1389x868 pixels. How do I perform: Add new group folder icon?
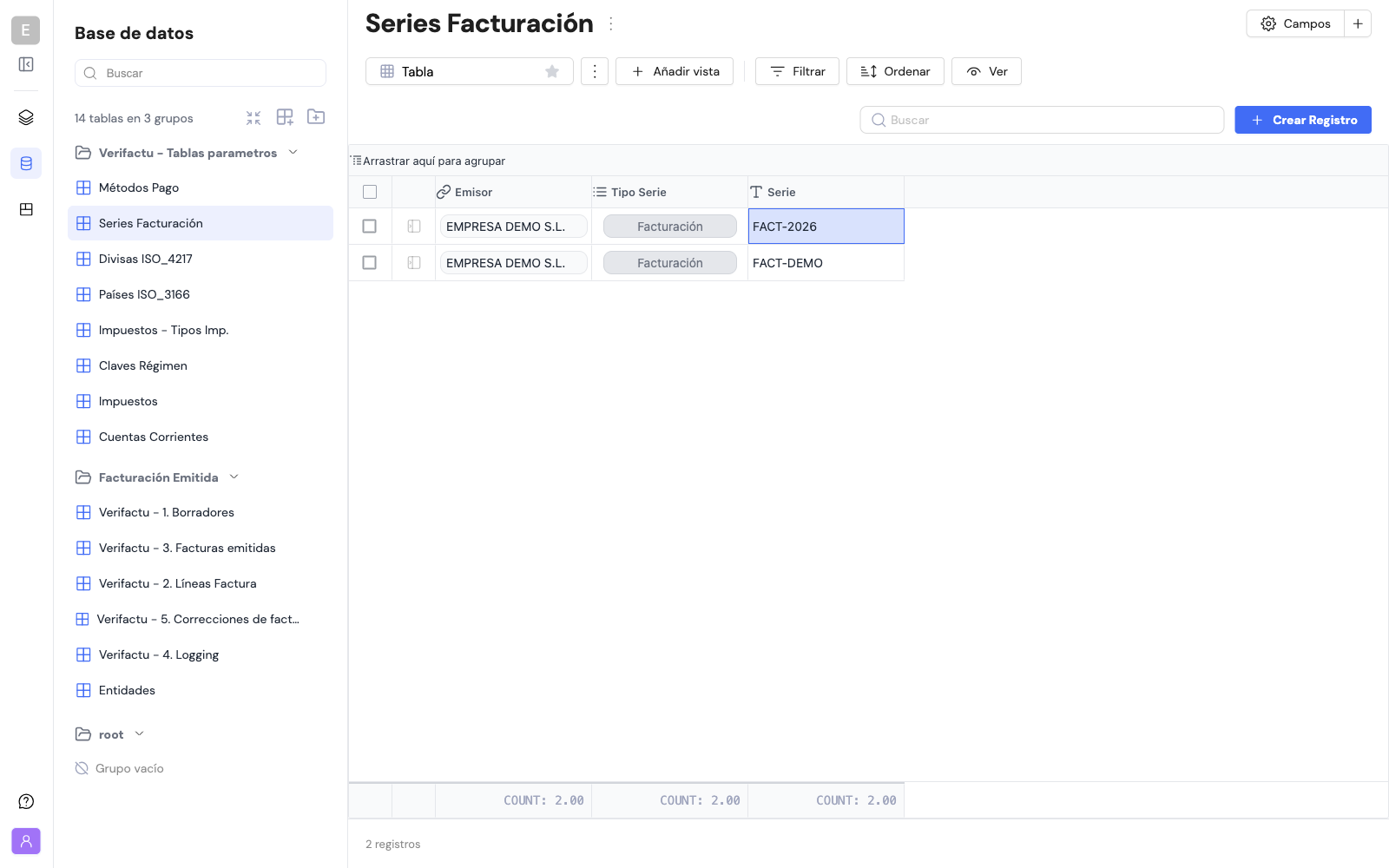click(x=316, y=117)
